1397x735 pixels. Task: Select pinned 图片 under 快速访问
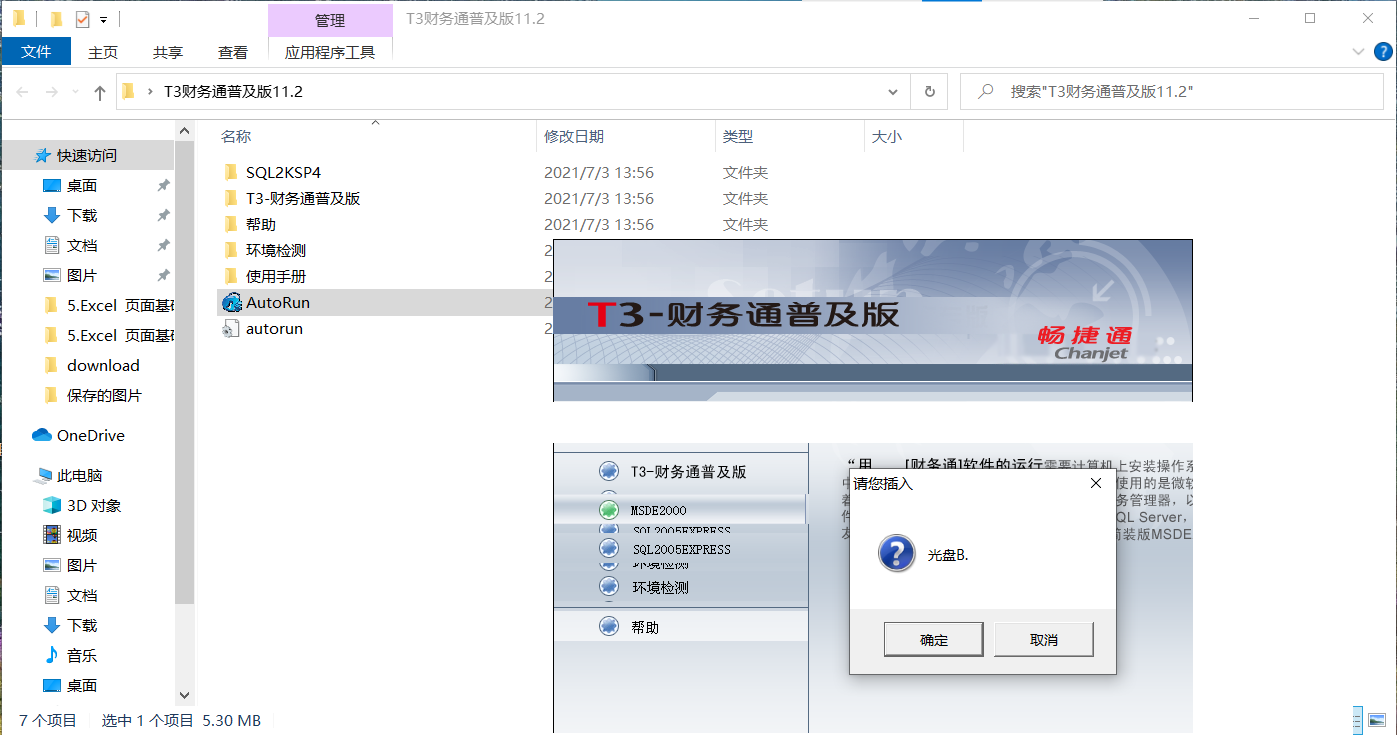(82, 275)
